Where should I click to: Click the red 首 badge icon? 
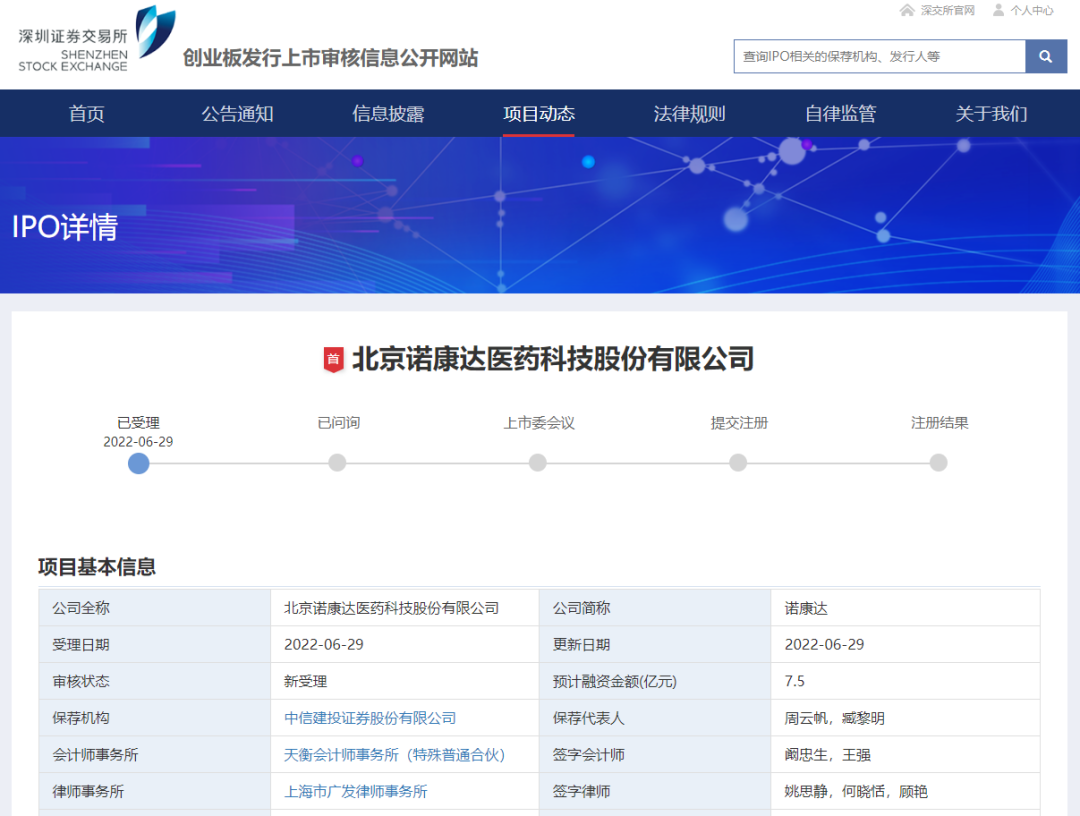click(333, 359)
